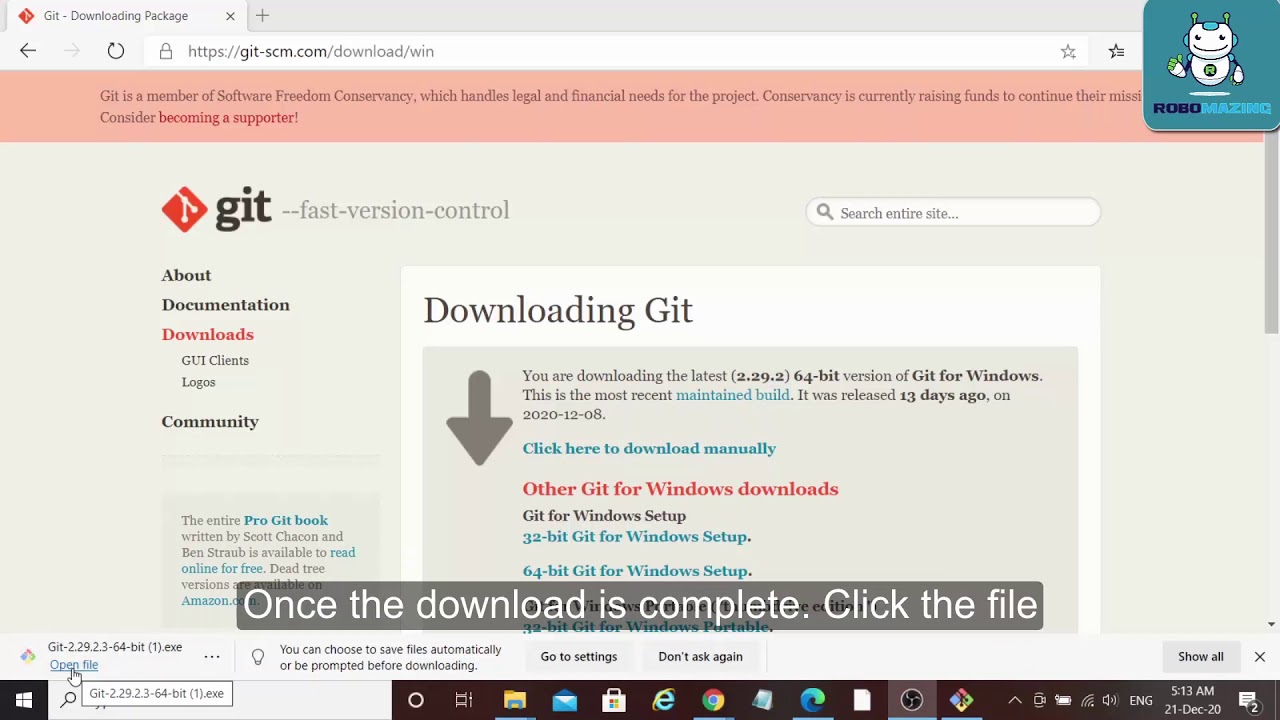
Task: Open the notification action center
Action: (1248, 700)
